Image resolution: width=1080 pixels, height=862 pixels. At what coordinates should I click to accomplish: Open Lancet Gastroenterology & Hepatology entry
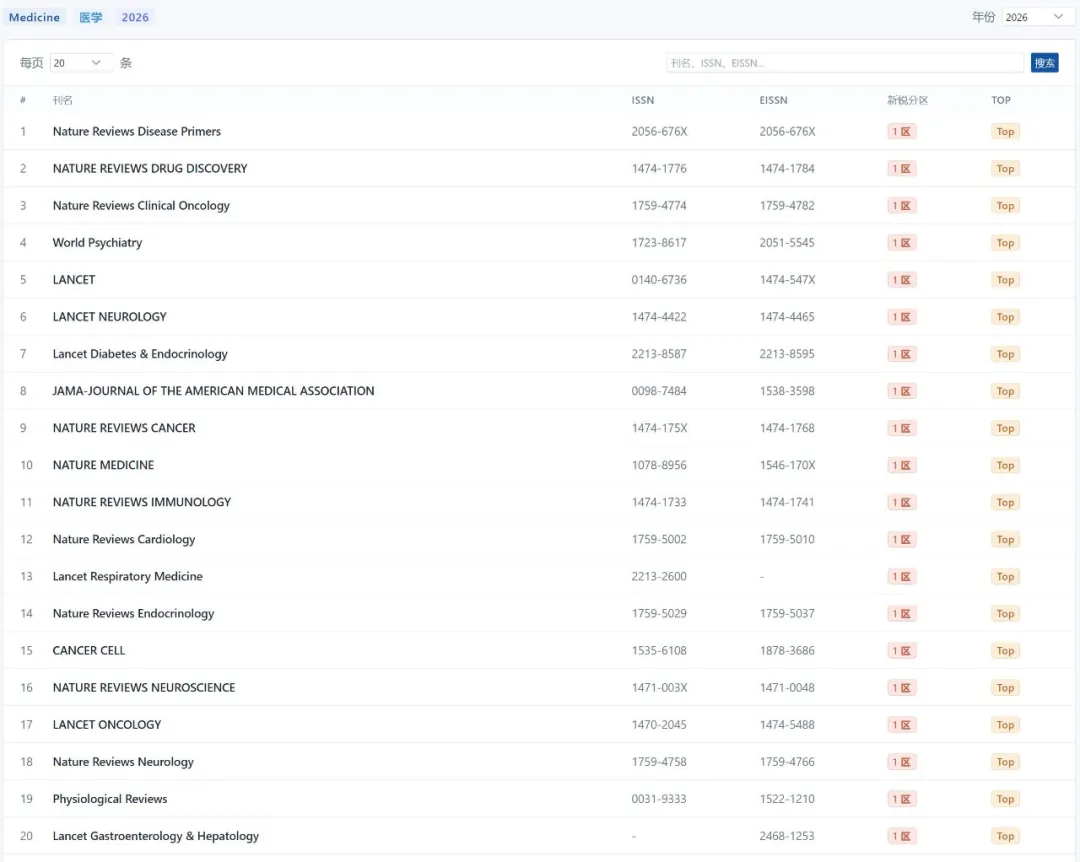tap(156, 836)
